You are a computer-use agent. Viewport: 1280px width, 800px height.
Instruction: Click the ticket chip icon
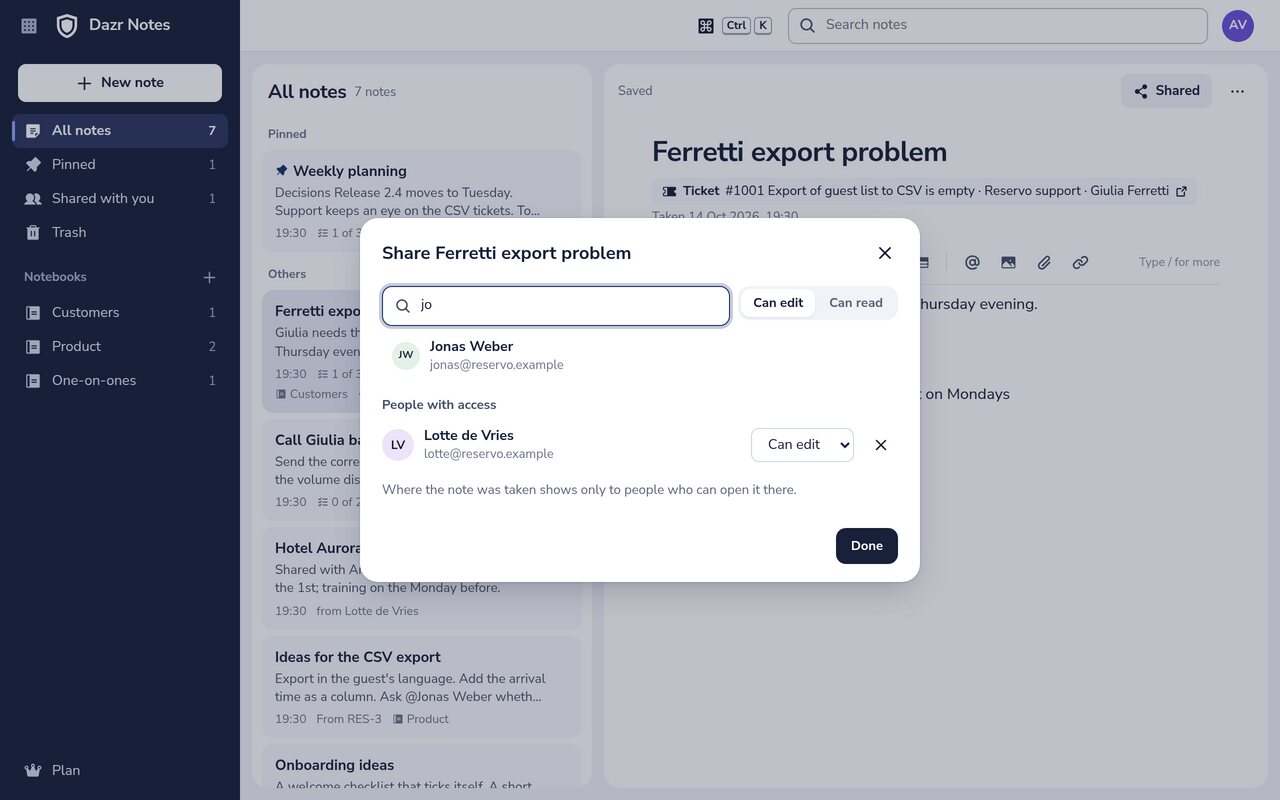click(x=669, y=191)
